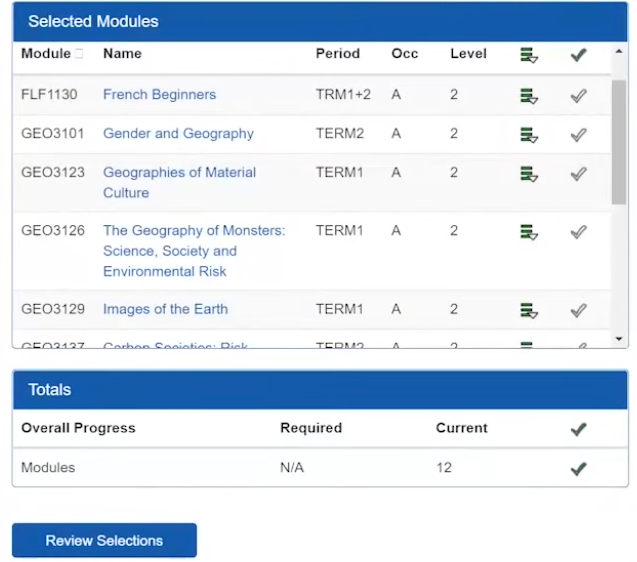Click the scroll up arrow of modules list
This screenshot has width=637, height=562.
pyautogui.click(x=619, y=51)
